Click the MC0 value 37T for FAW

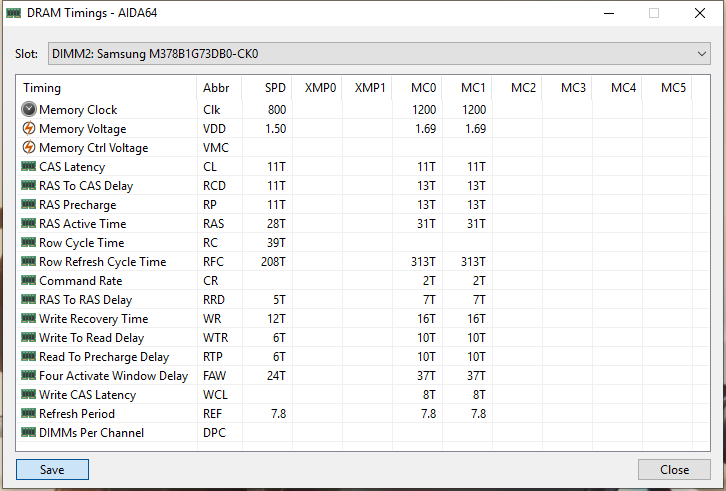coord(426,376)
